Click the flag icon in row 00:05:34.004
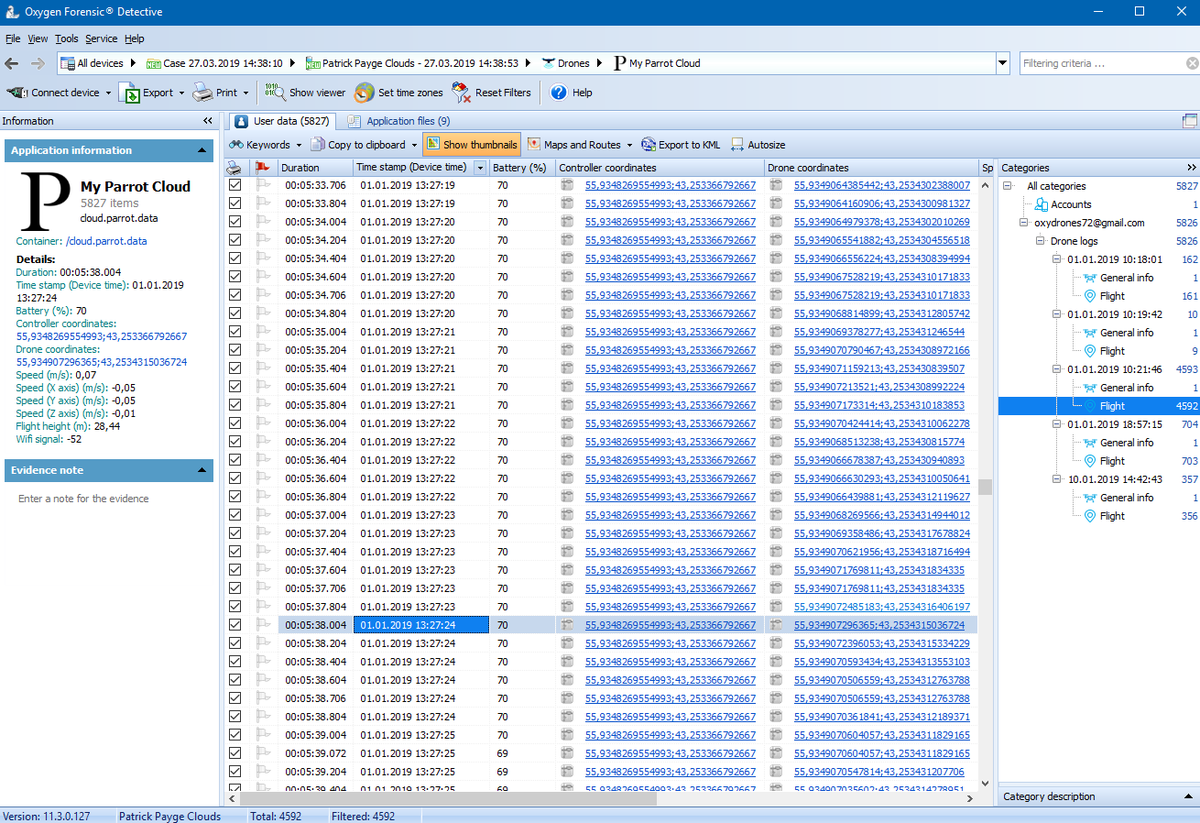Viewport: 1200px width, 823px height. 263,222
